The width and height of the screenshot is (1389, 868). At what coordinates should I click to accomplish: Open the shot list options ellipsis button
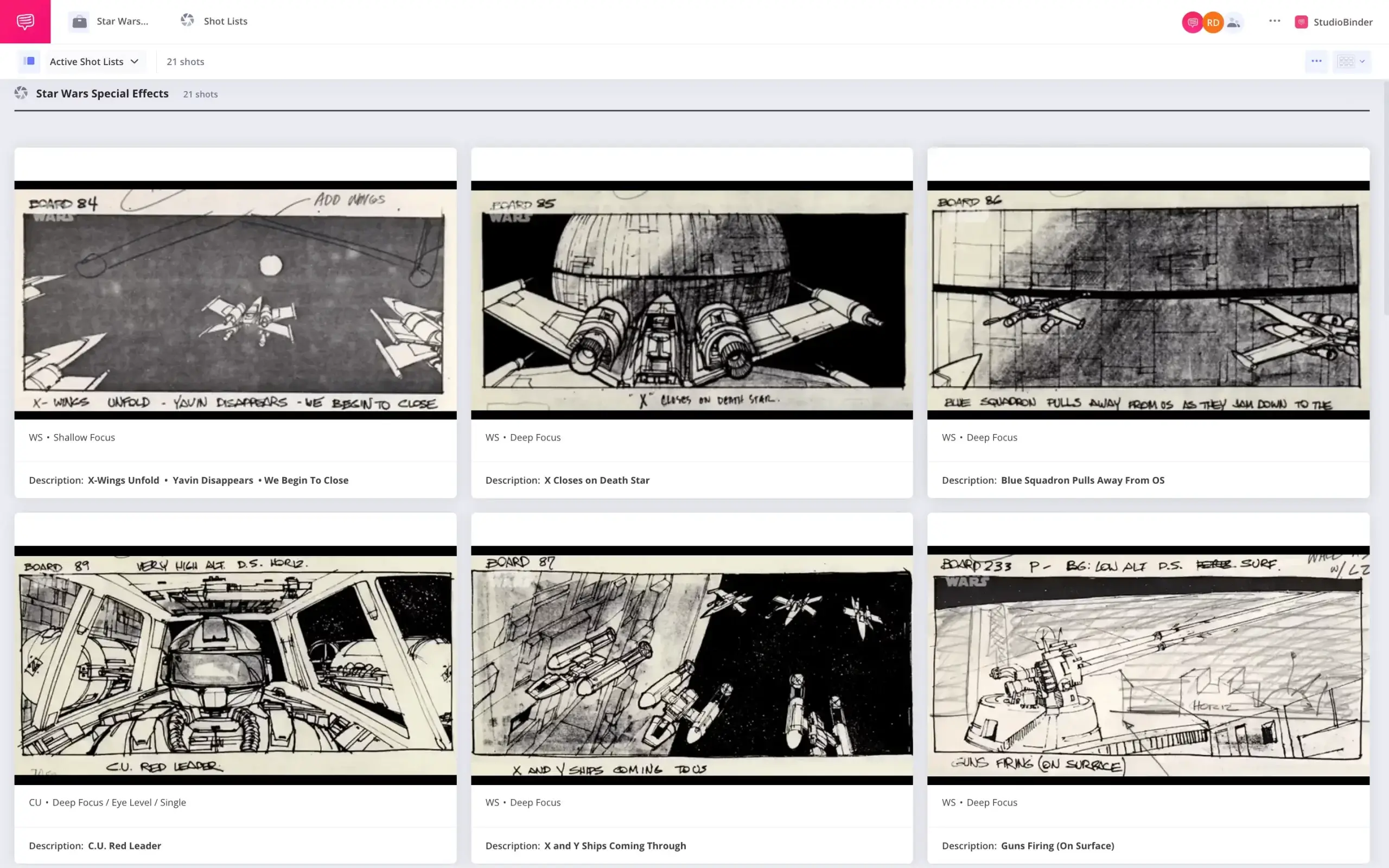click(x=1316, y=61)
